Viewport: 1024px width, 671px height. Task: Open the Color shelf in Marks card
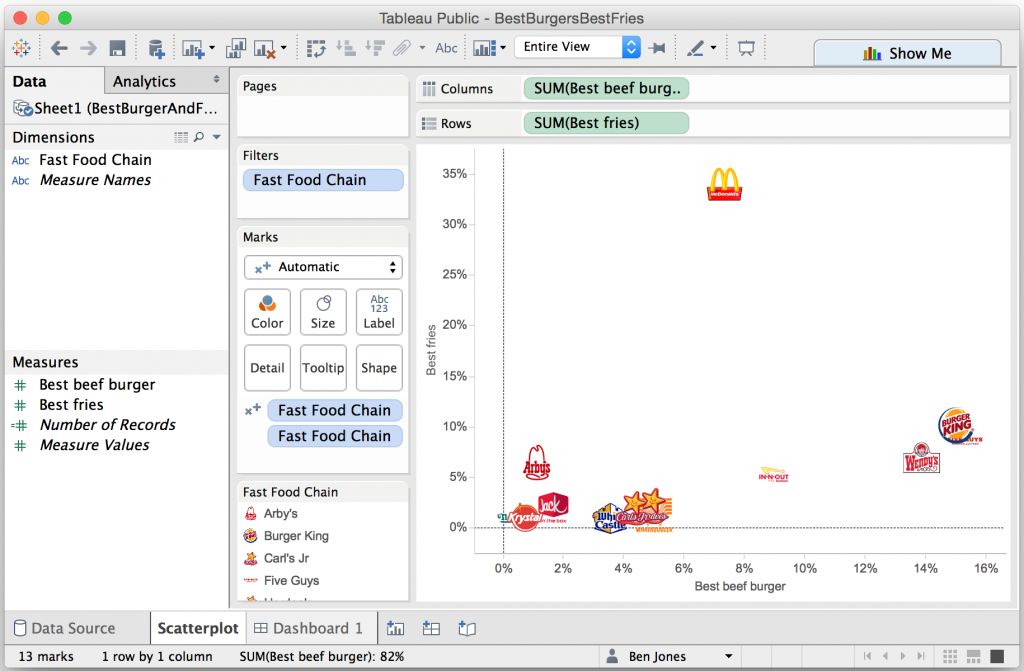(267, 311)
